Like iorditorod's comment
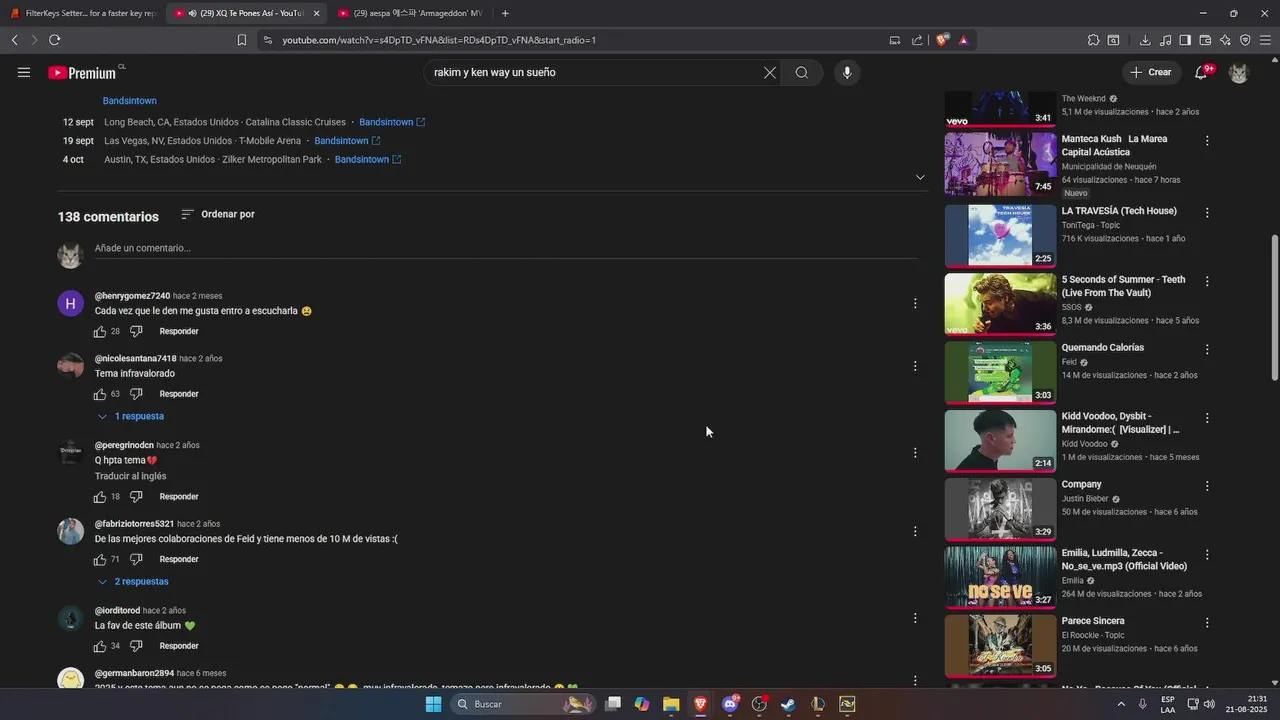Screen dimensions: 1280x720 point(100,646)
